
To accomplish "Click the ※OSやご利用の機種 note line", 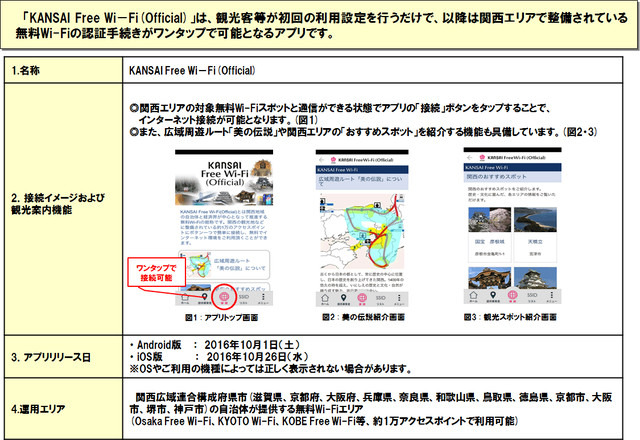I will 270,369.
